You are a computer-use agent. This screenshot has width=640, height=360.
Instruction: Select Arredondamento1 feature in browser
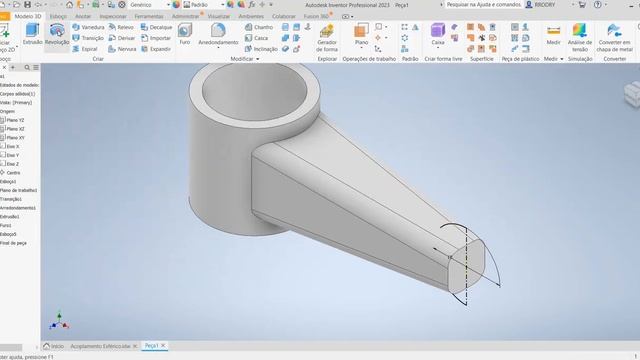point(18,208)
